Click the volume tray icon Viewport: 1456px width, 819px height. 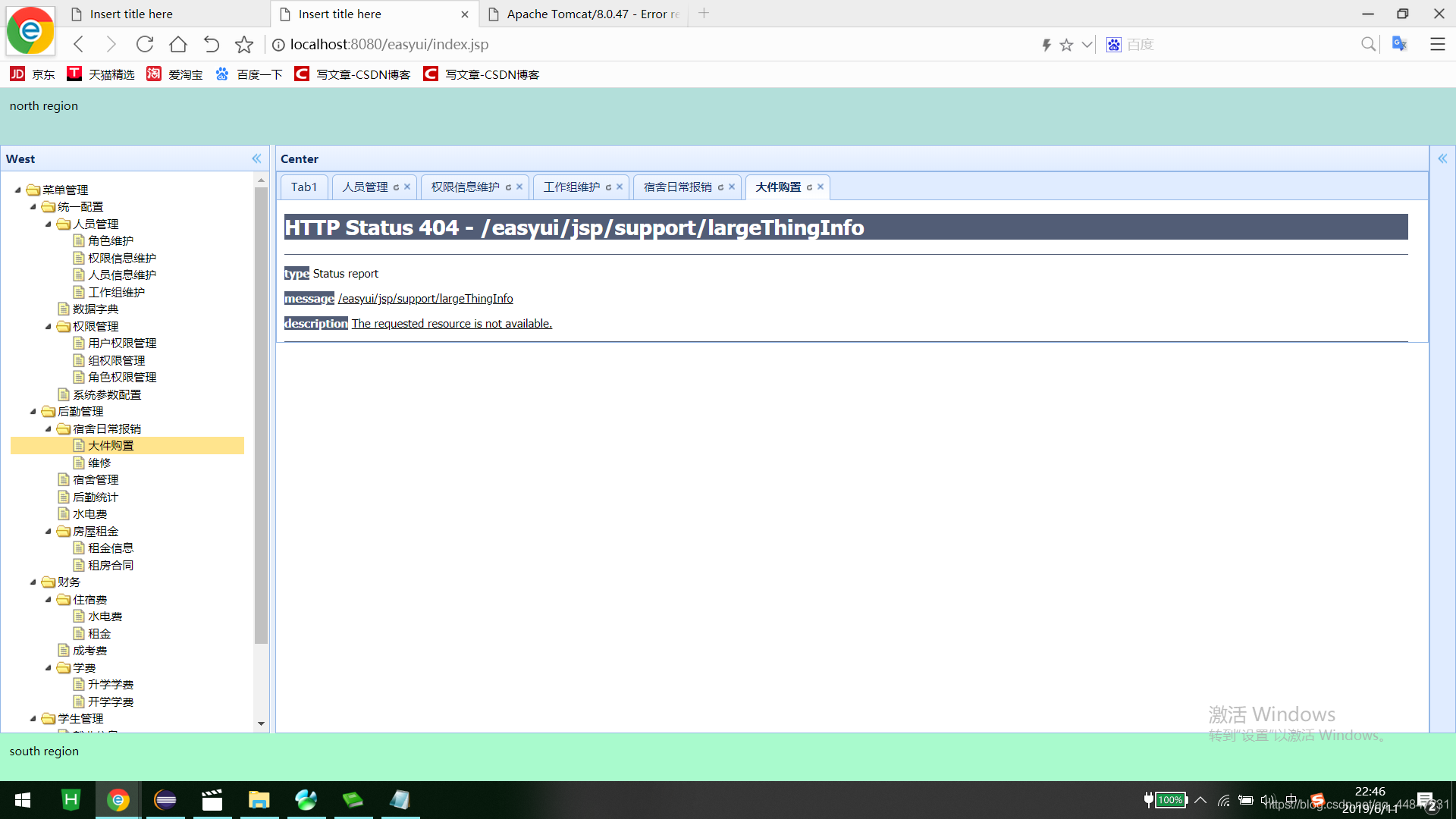1267,800
